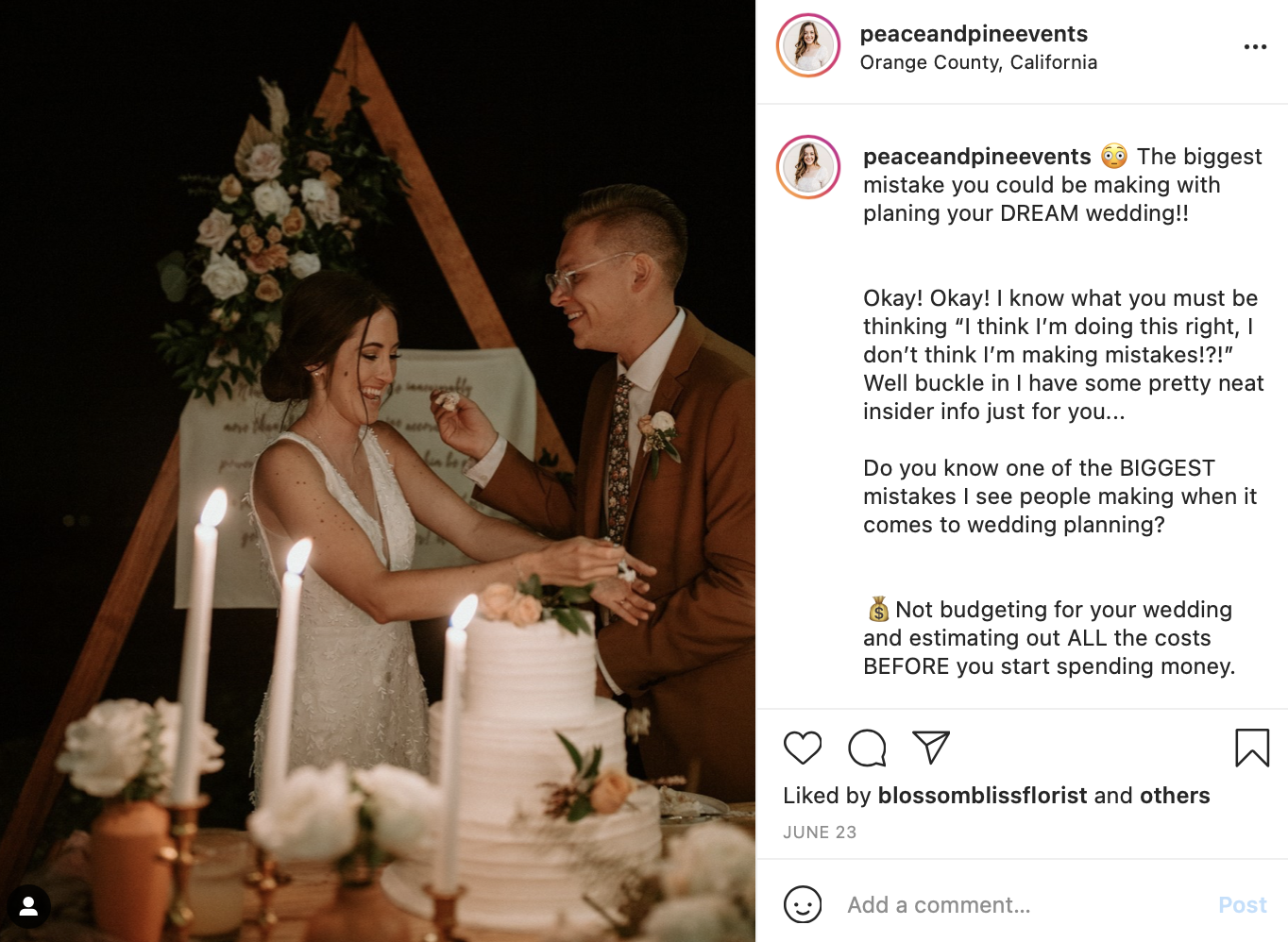
Task: Open the peaceandpineevents username in header
Action: point(974,34)
